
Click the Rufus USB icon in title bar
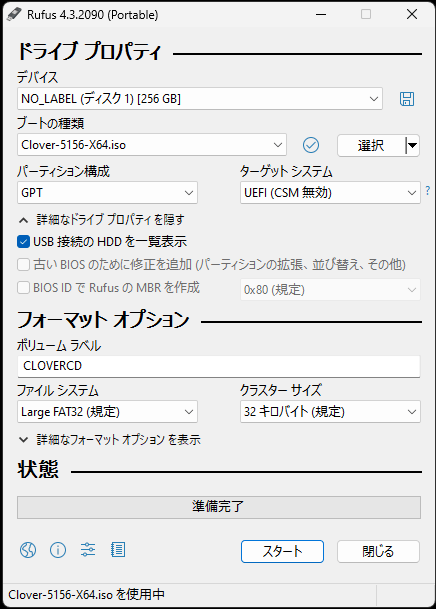point(14,15)
